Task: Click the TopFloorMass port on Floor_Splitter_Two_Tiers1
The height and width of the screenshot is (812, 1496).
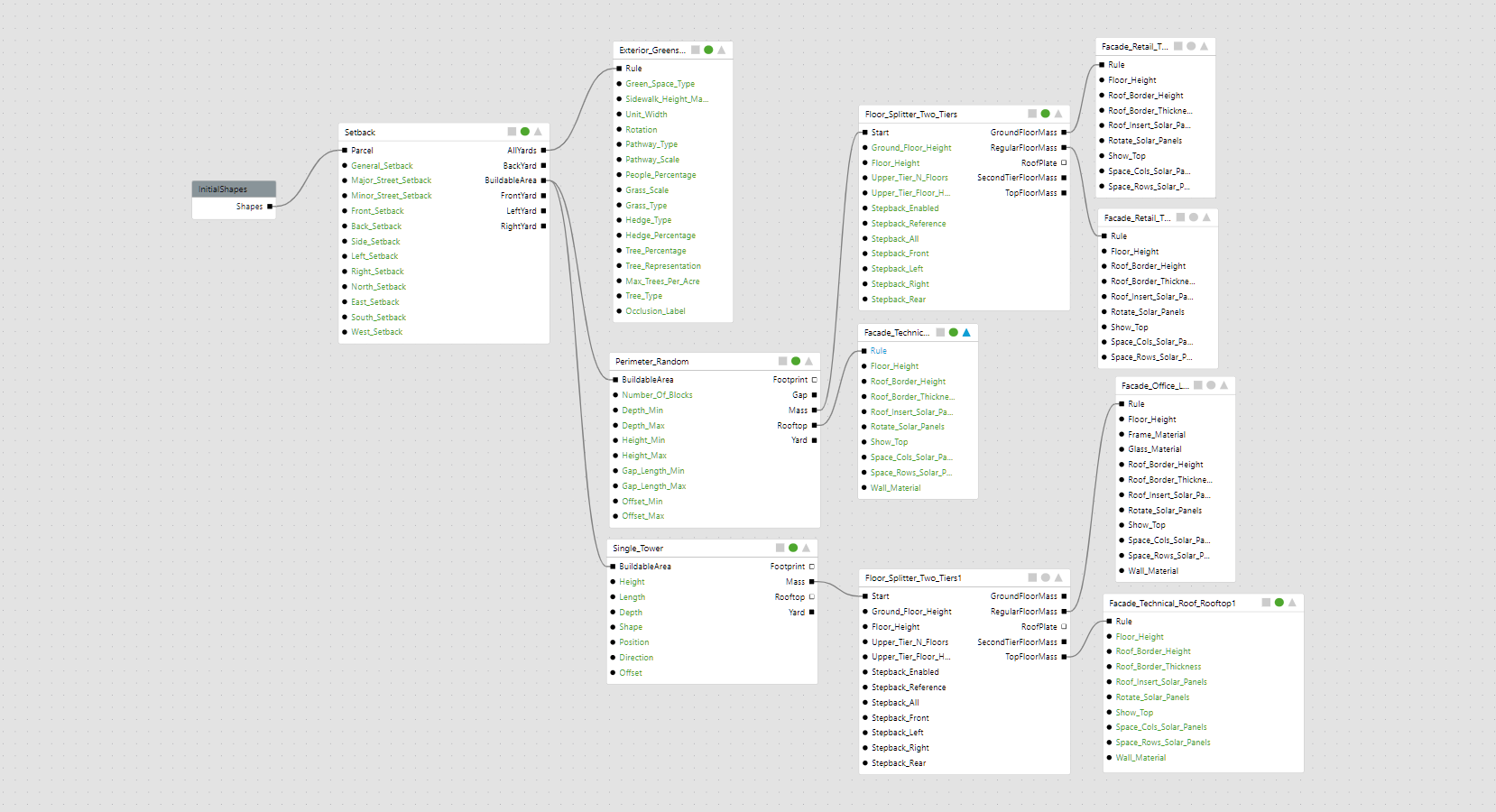Action: (x=1064, y=657)
